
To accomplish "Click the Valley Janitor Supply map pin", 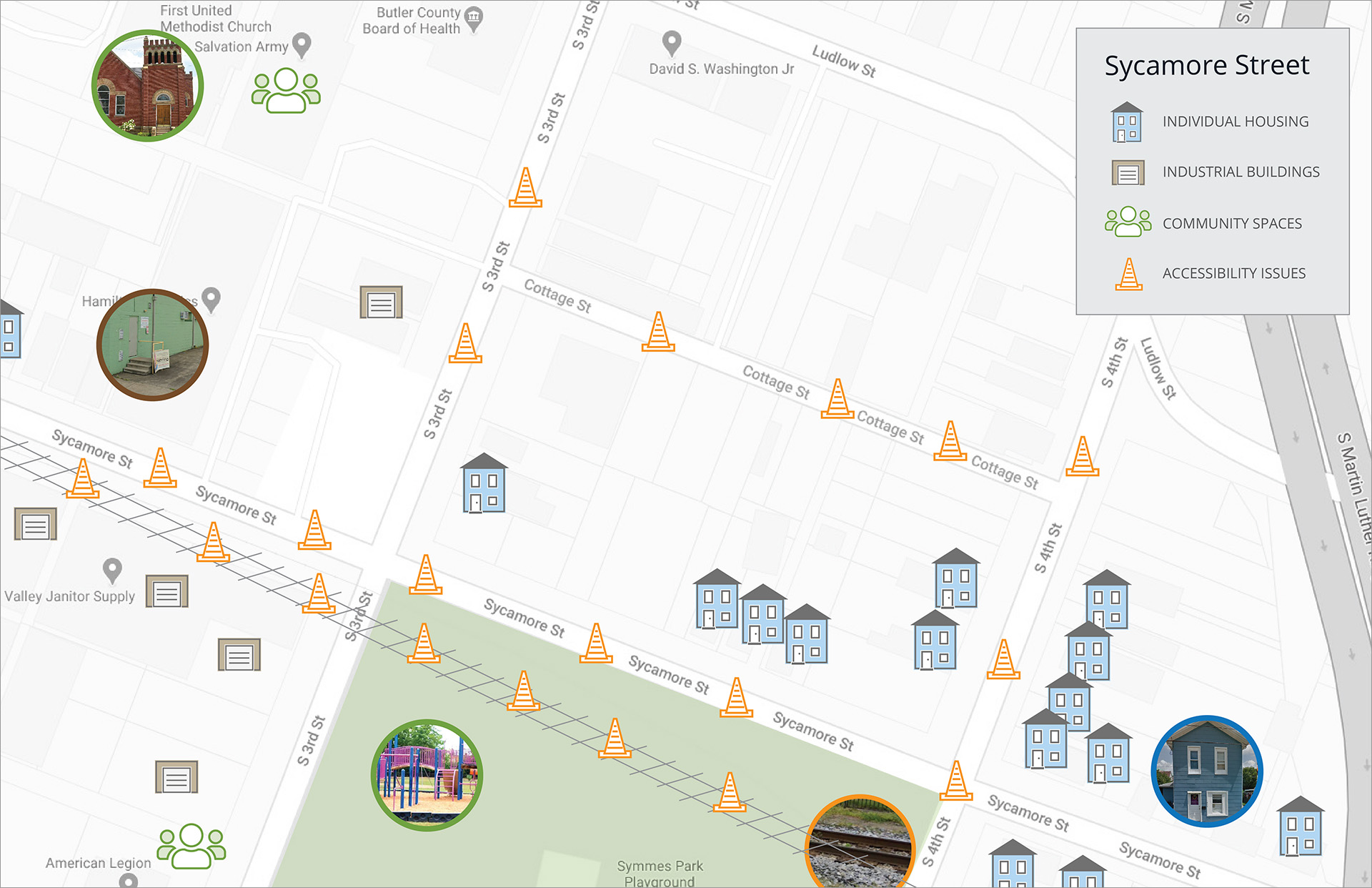I will 112,571.
